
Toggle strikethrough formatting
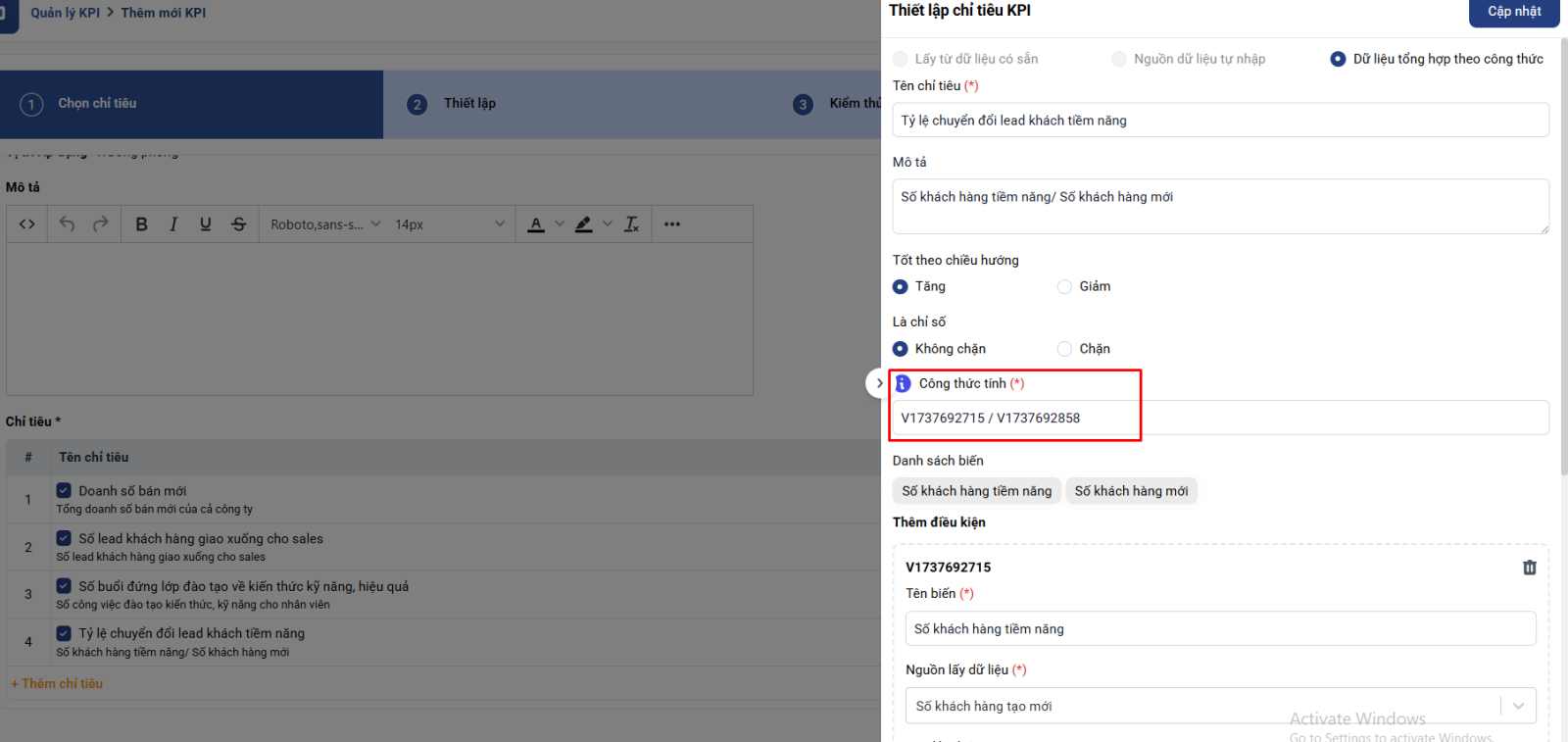coord(238,224)
